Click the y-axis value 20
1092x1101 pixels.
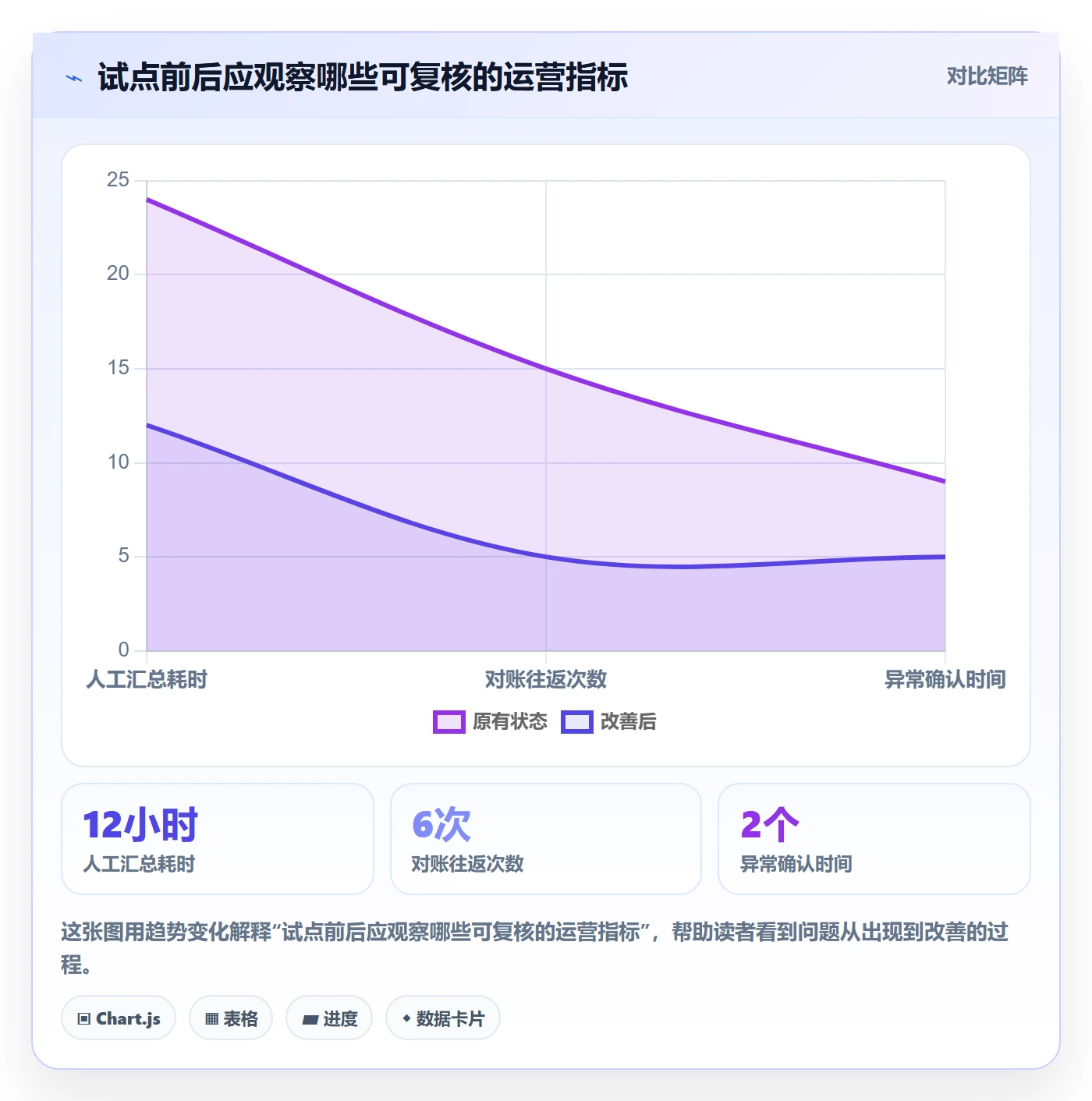118,274
